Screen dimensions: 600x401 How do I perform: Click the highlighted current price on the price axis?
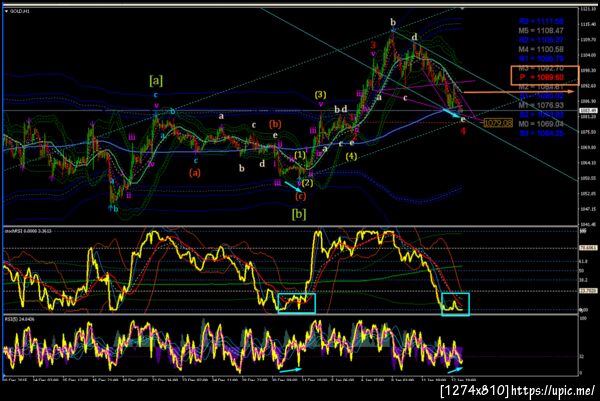click(586, 111)
